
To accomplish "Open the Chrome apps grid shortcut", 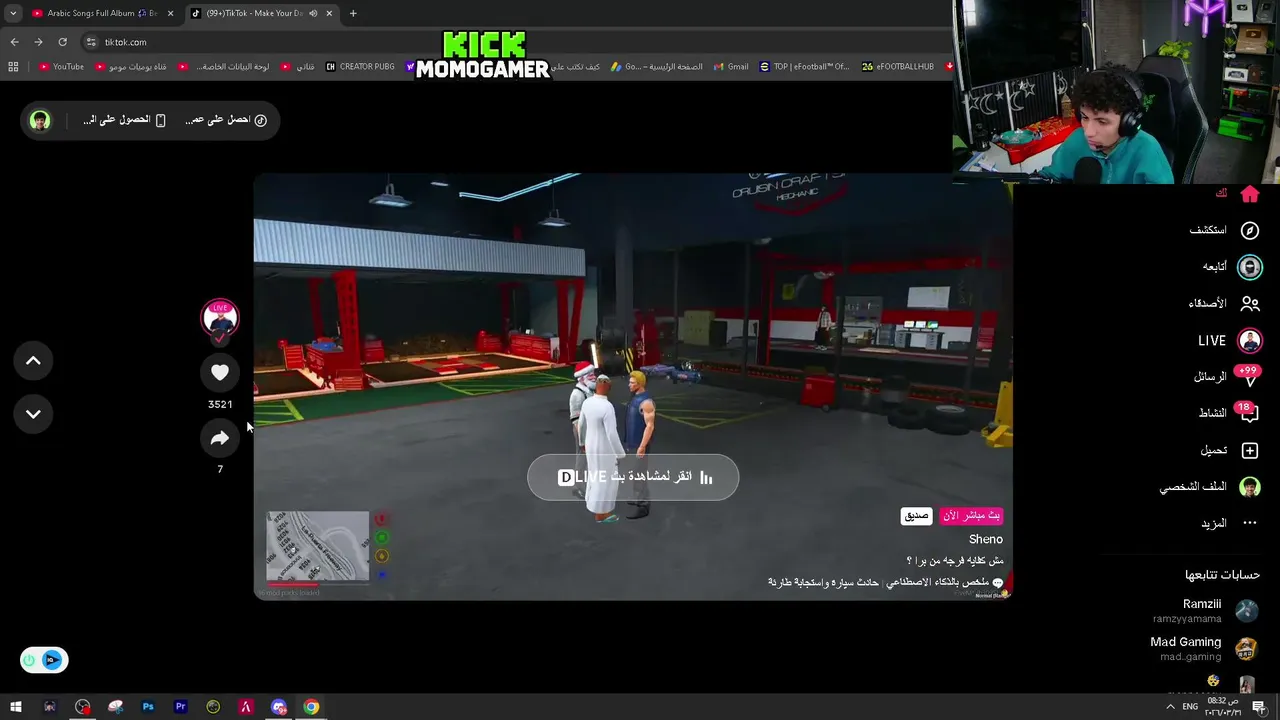I will pos(13,67).
